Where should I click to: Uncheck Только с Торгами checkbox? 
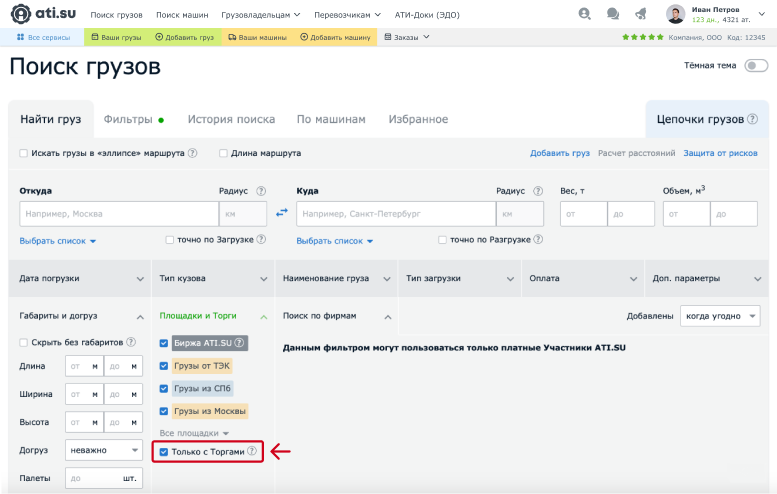point(164,452)
